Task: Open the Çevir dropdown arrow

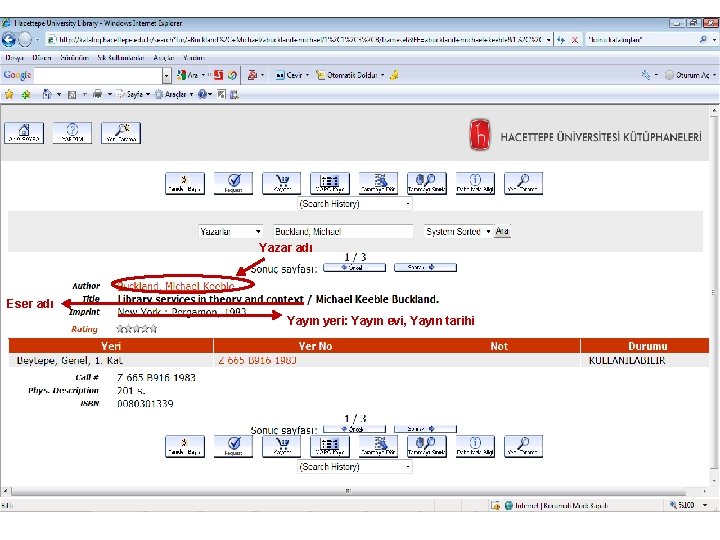Action: coord(307,75)
